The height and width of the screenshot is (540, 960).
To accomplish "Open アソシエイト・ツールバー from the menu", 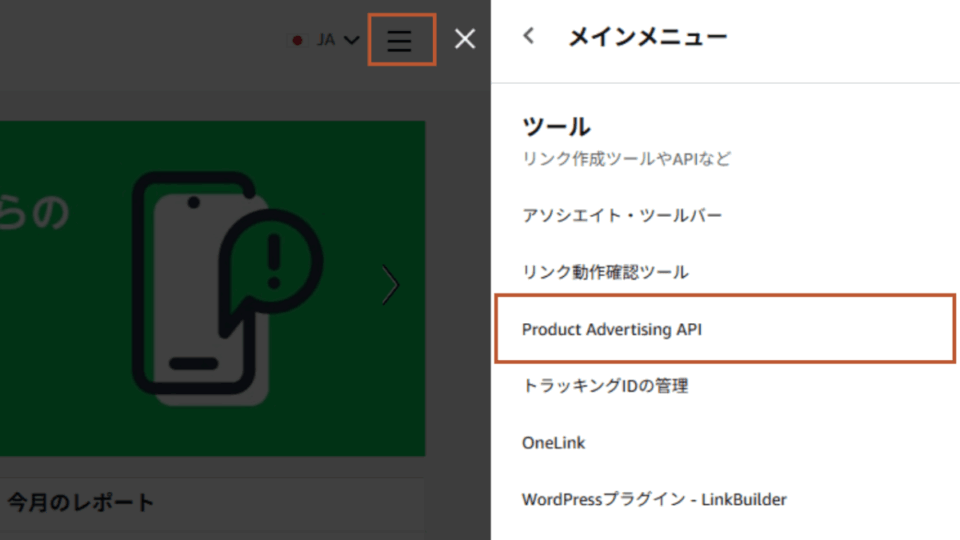I will coord(621,215).
